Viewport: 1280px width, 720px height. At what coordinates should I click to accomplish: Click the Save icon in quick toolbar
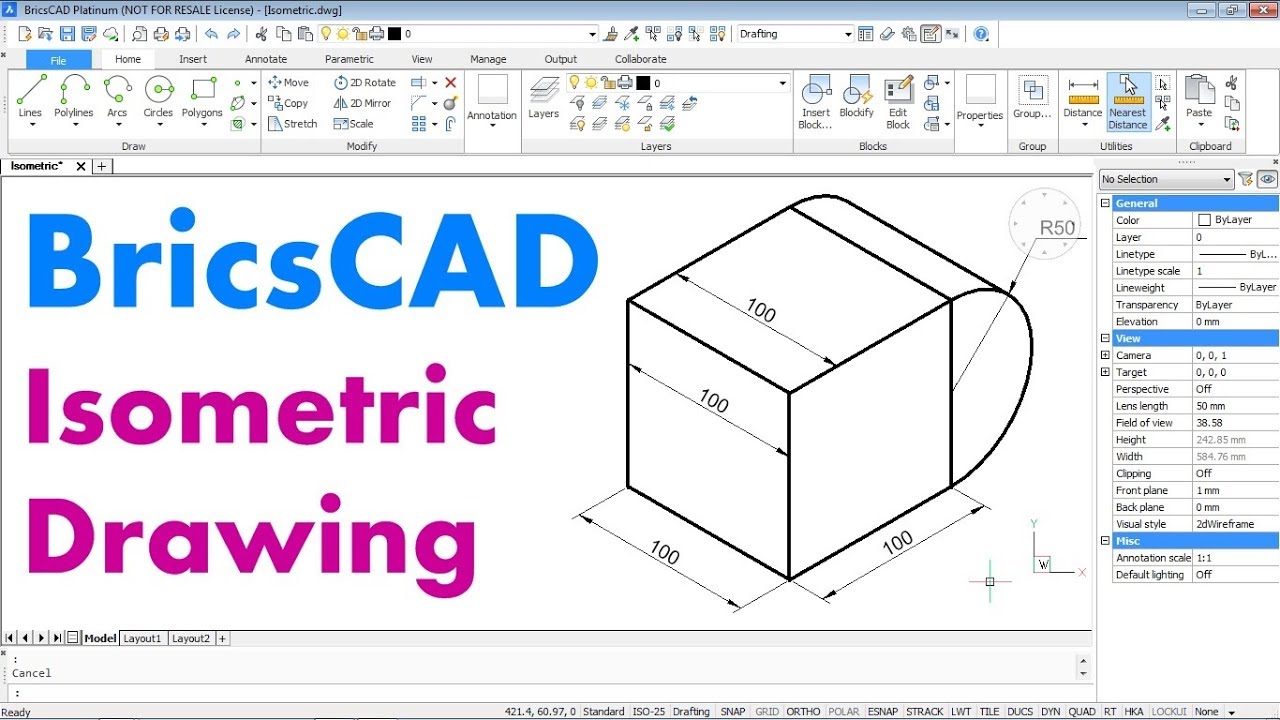(x=67, y=34)
